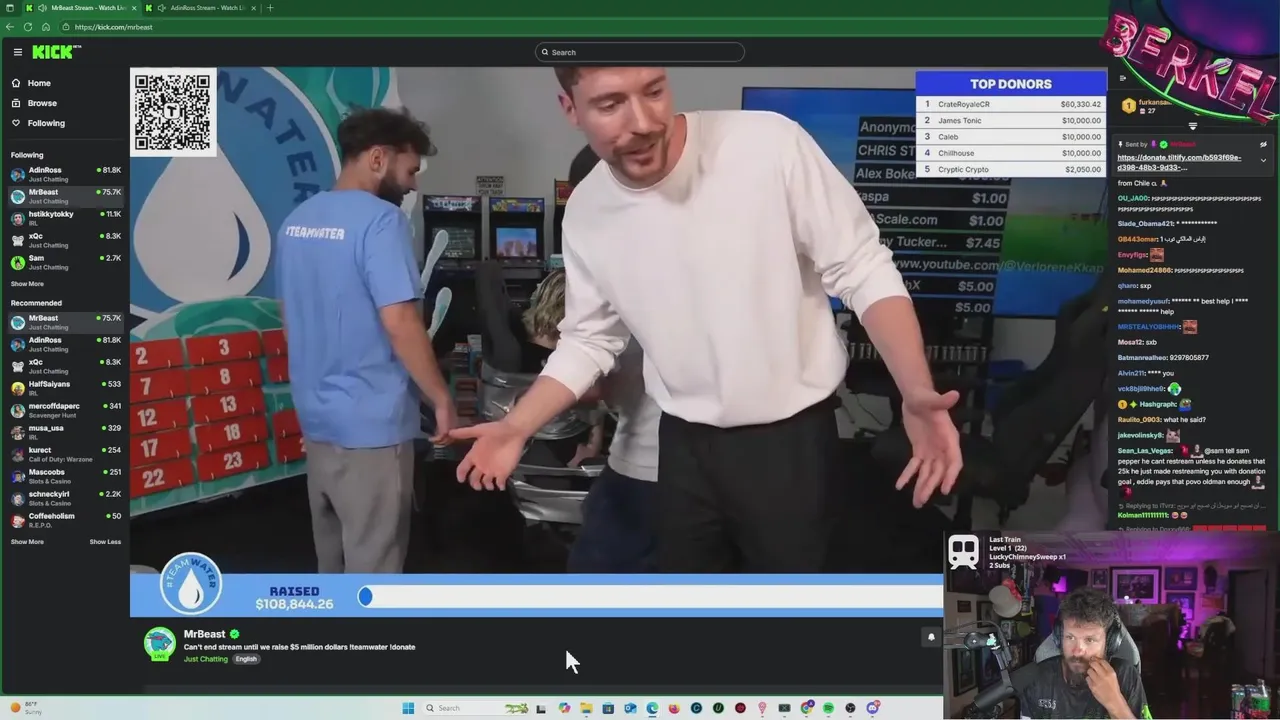Open Firefox from the taskbar

tap(674, 708)
